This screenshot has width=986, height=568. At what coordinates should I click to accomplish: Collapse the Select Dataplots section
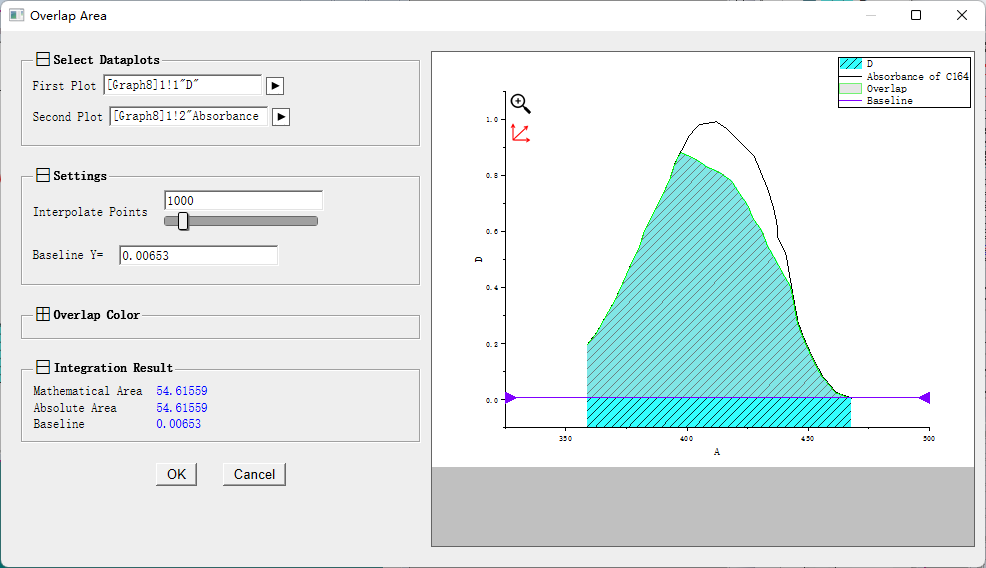[43, 60]
